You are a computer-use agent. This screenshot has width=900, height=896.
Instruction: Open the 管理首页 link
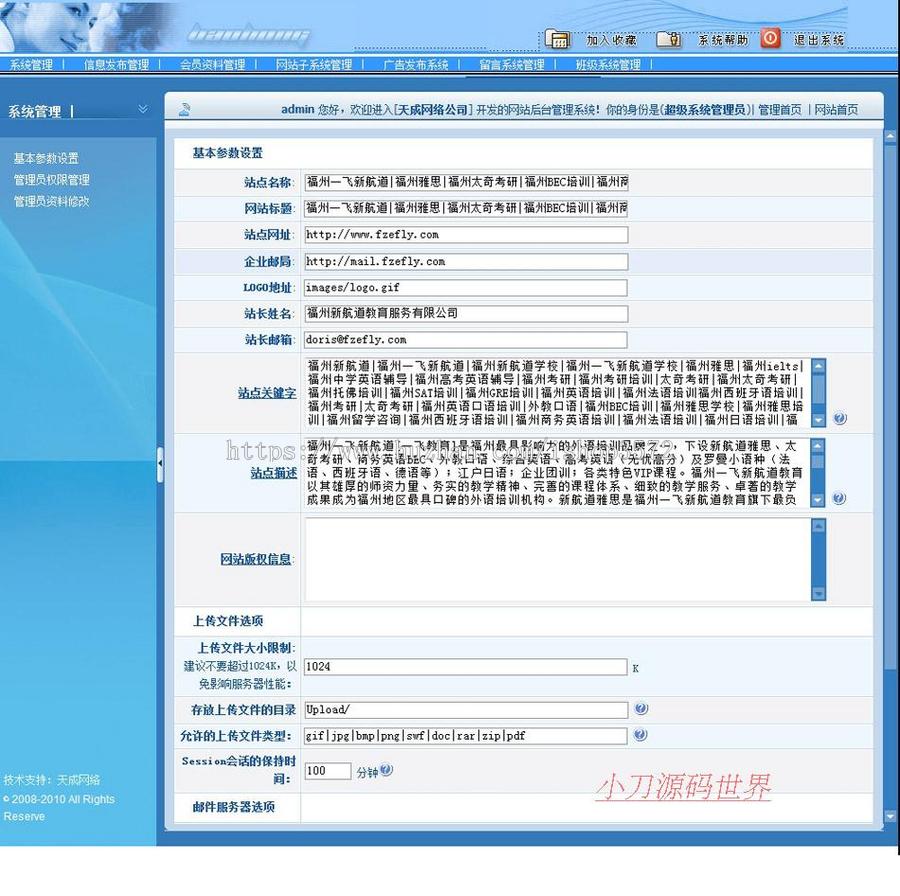tap(783, 108)
